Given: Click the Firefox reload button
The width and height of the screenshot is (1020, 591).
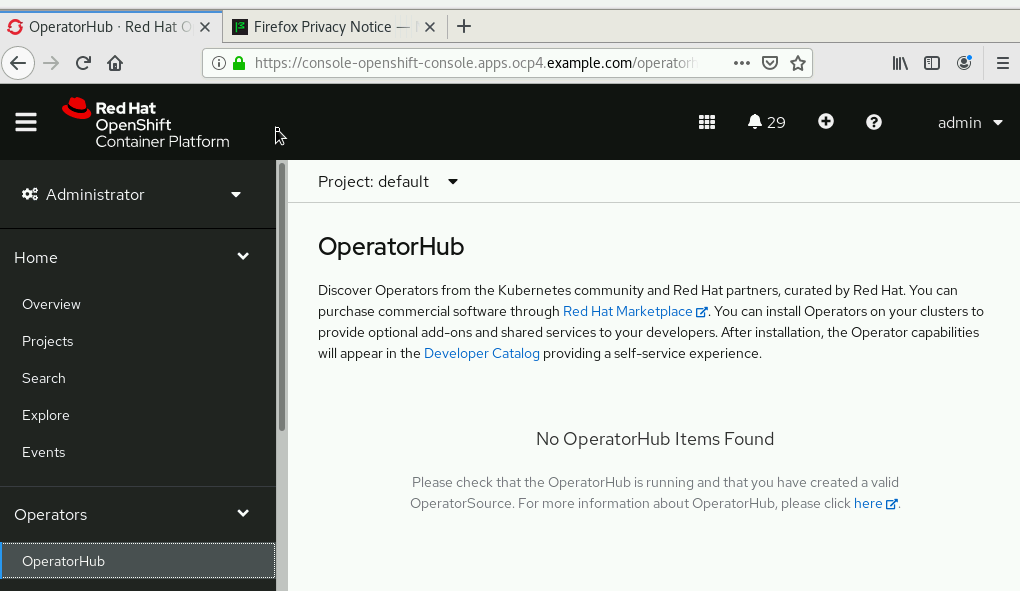Looking at the screenshot, I should click(x=84, y=63).
